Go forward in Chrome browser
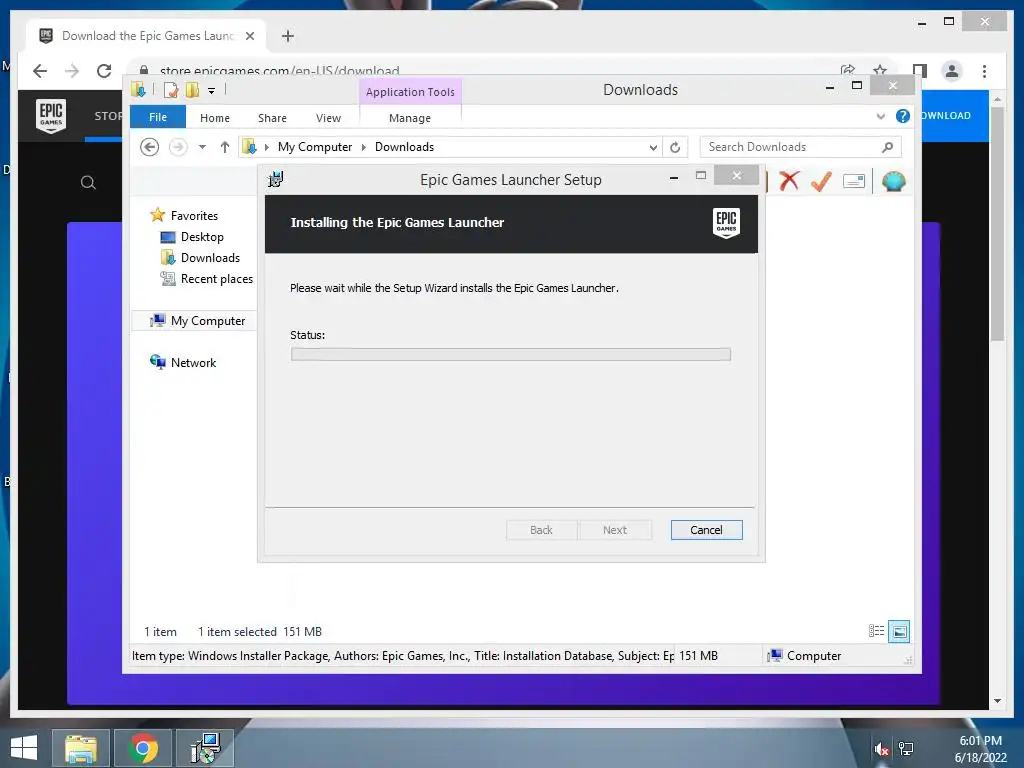This screenshot has height=768, width=1024. [x=72, y=71]
